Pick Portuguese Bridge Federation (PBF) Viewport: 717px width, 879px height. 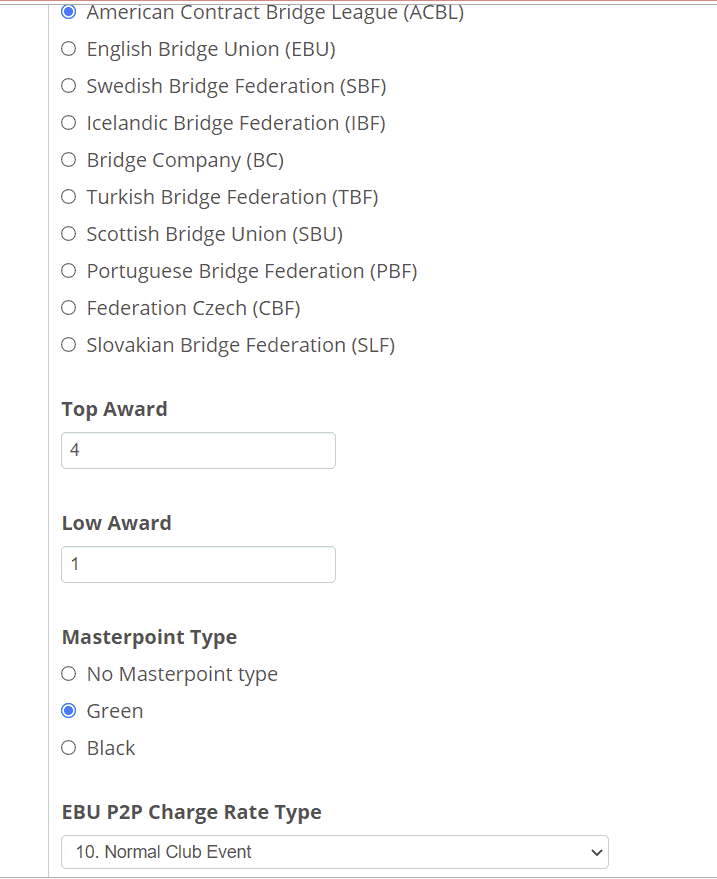pyautogui.click(x=68, y=271)
